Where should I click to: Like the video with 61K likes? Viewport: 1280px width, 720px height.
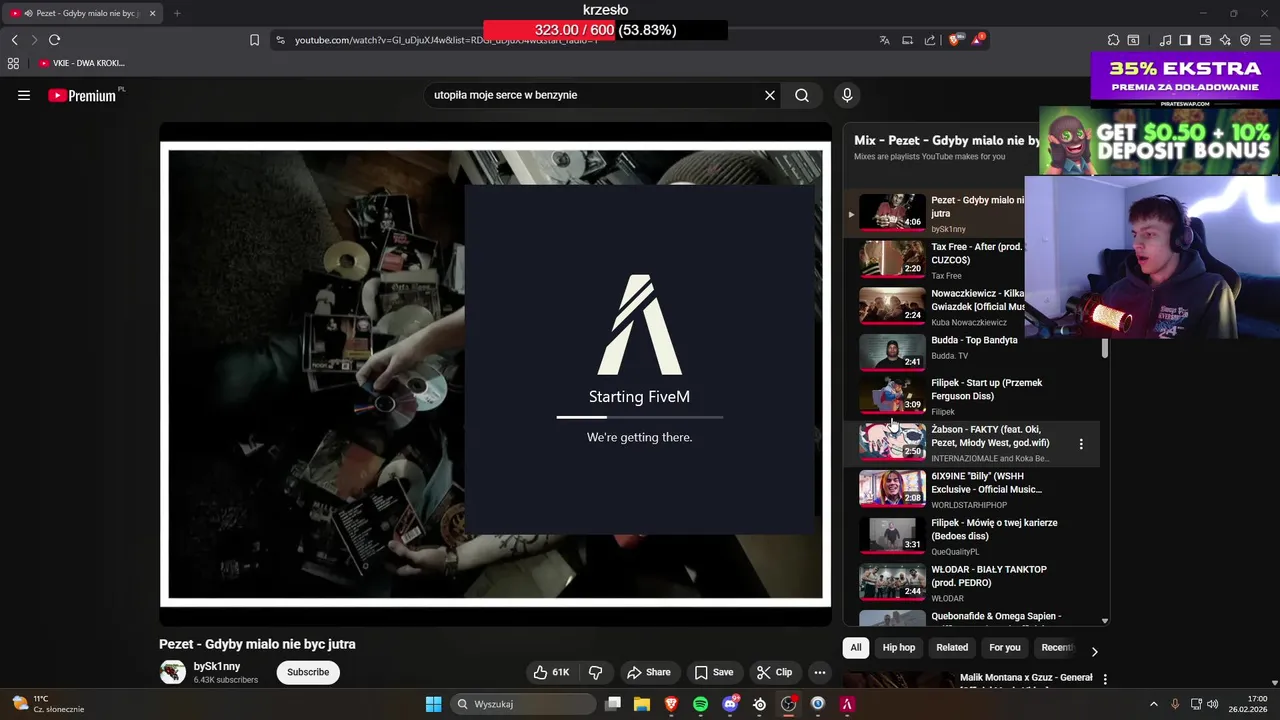click(551, 672)
